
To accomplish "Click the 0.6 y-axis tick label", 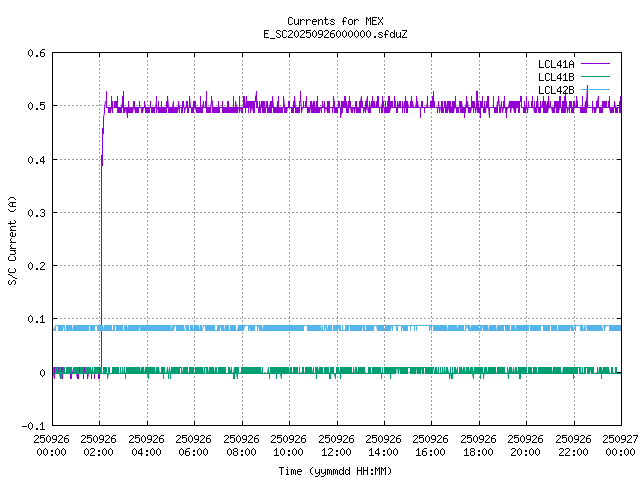I will [36, 53].
